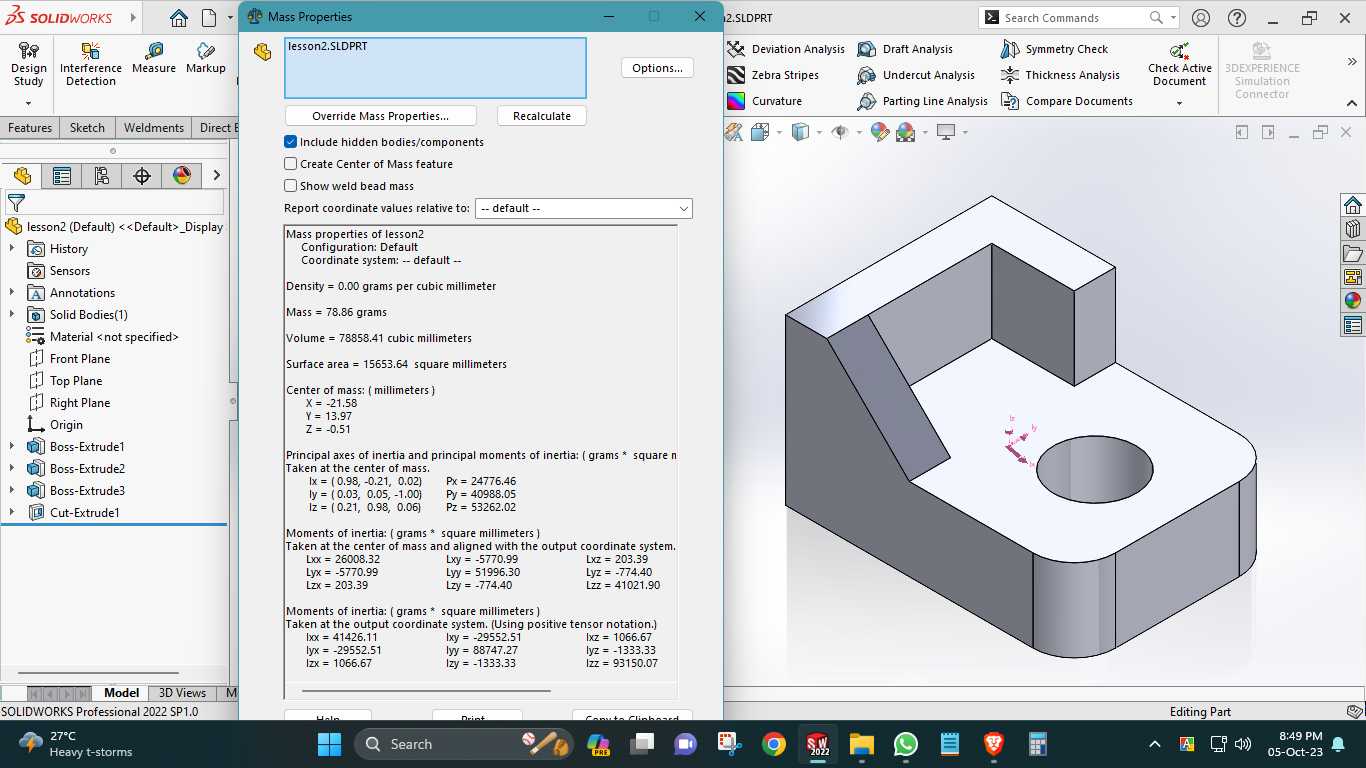Screen dimensions: 1366x768
Task: Expand the Annotations node
Action: (x=12, y=293)
